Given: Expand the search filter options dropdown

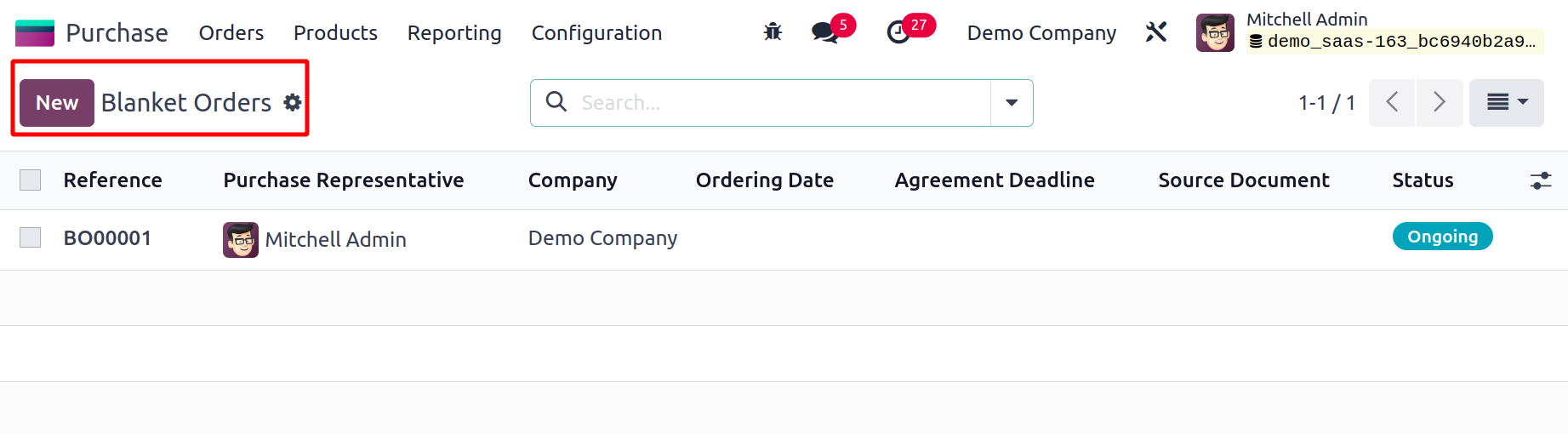Looking at the screenshot, I should pyautogui.click(x=1012, y=103).
